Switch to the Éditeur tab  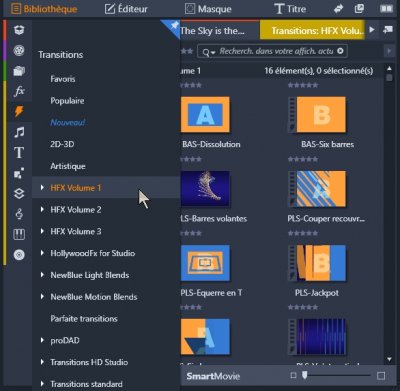tap(126, 9)
